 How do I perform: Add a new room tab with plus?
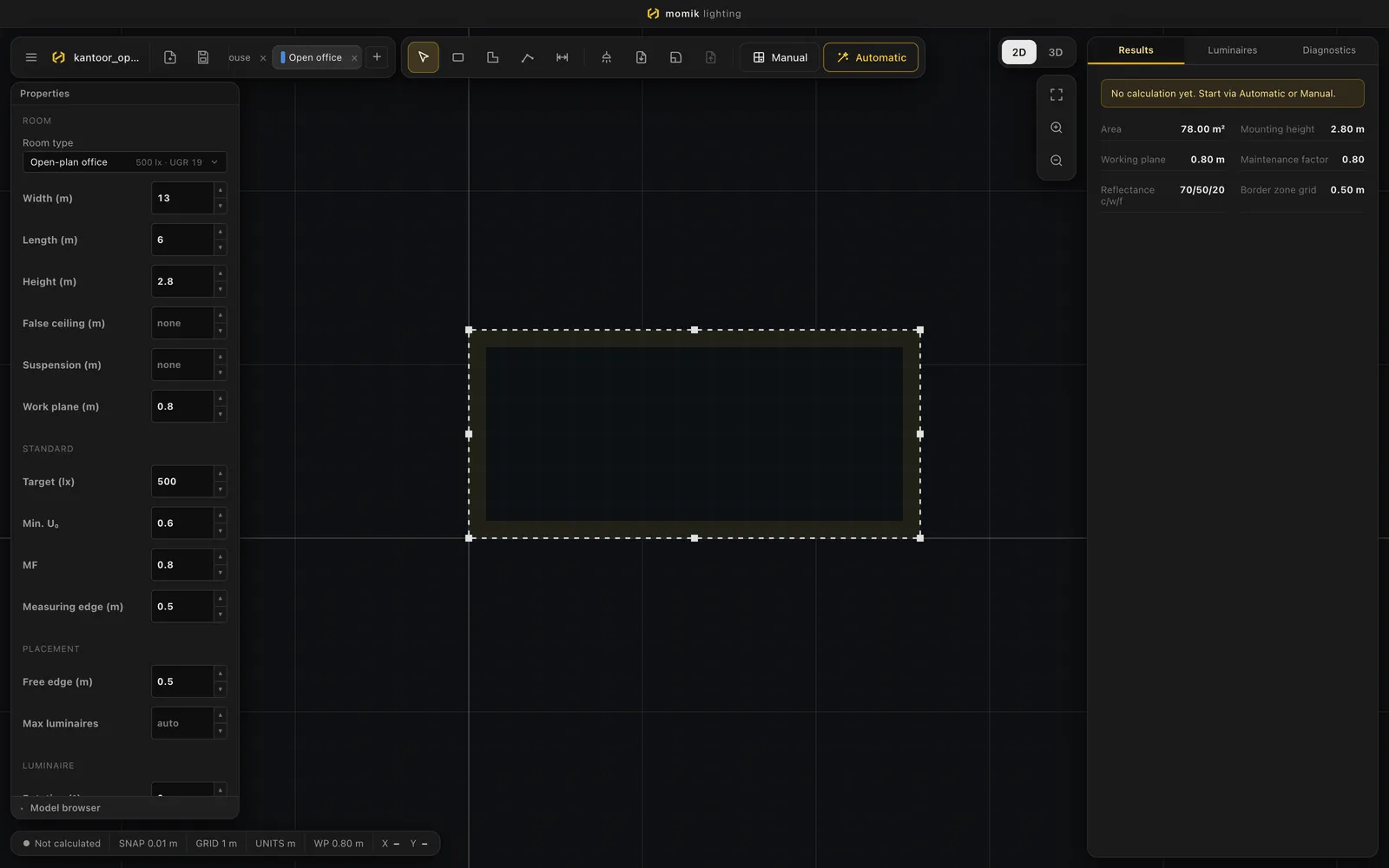coord(377,57)
